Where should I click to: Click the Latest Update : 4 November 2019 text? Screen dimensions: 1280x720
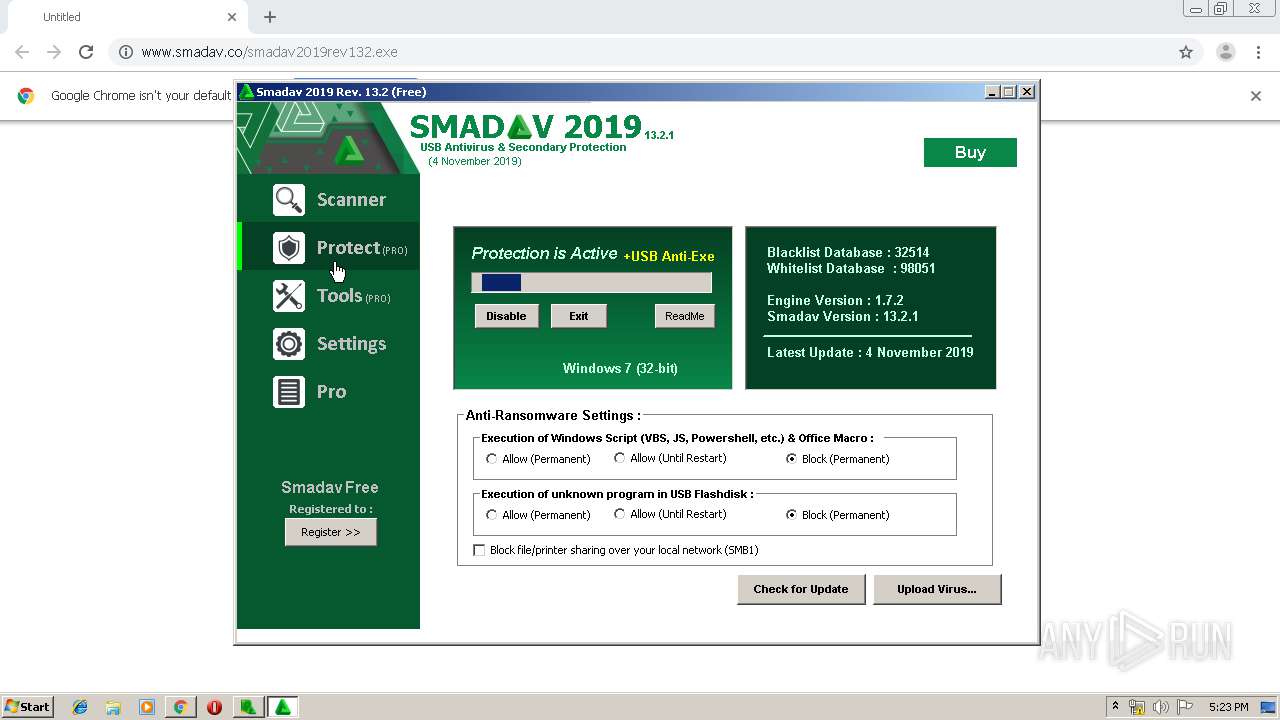[870, 352]
